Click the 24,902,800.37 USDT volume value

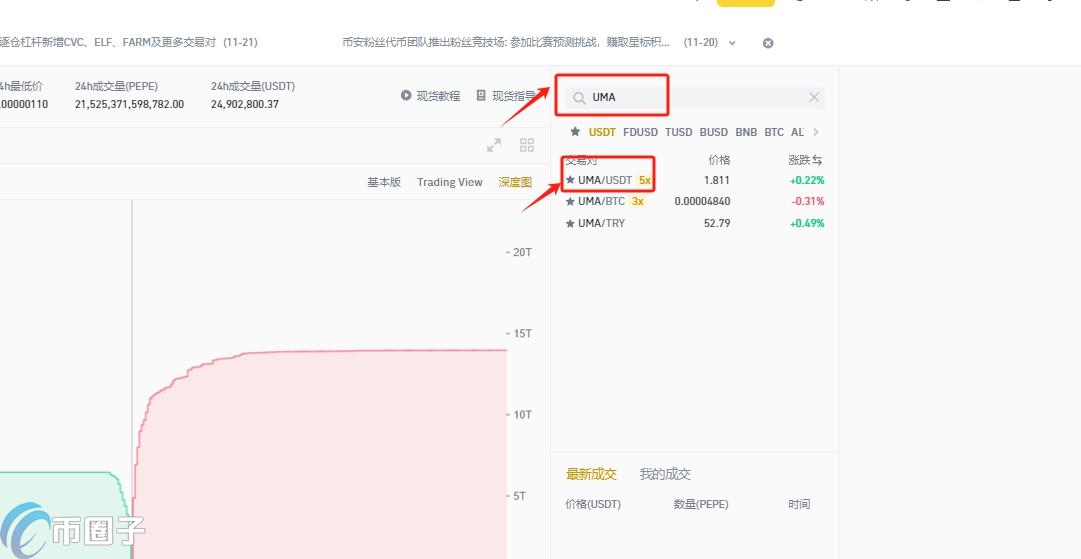point(245,104)
